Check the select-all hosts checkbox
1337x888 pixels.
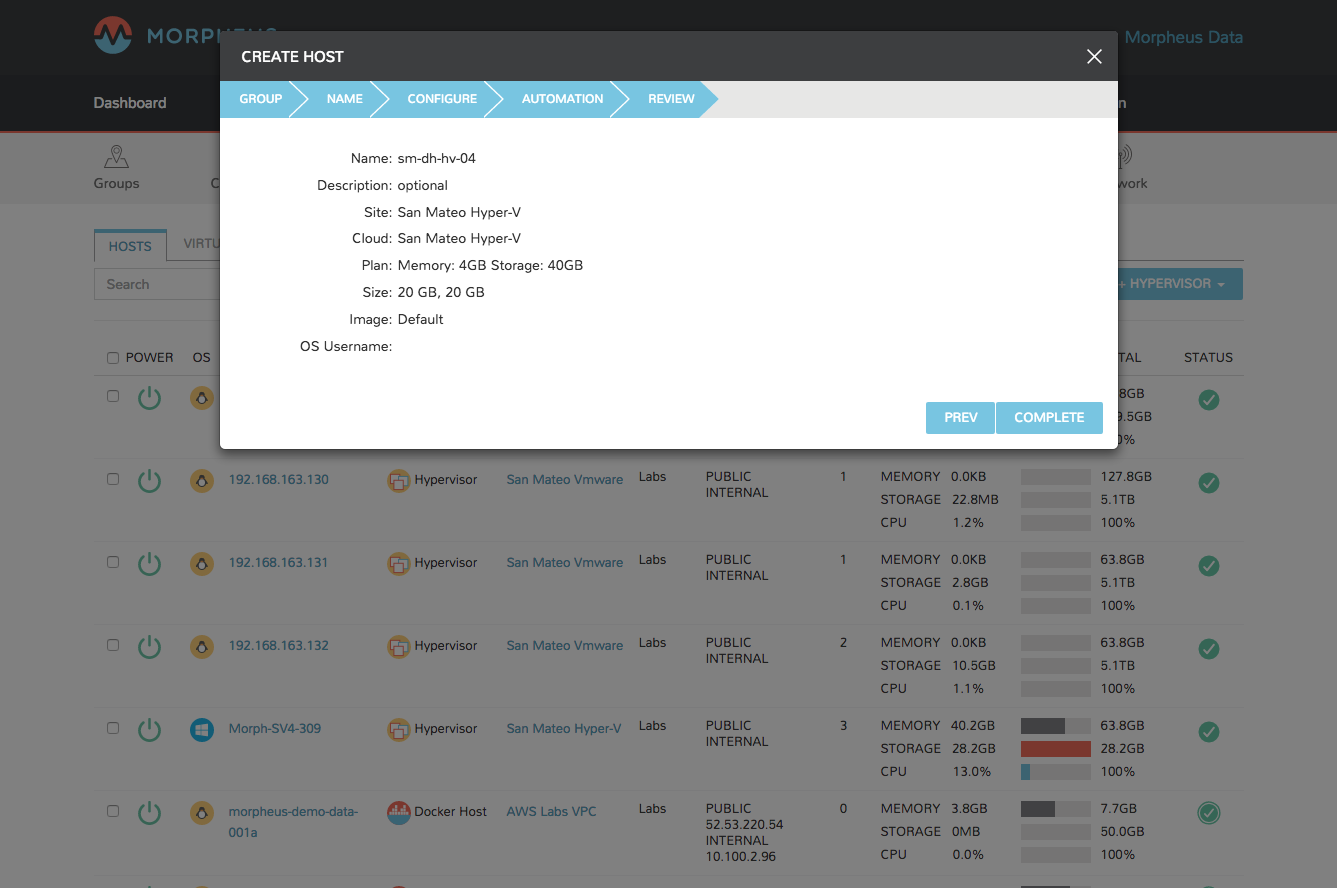tap(113, 358)
